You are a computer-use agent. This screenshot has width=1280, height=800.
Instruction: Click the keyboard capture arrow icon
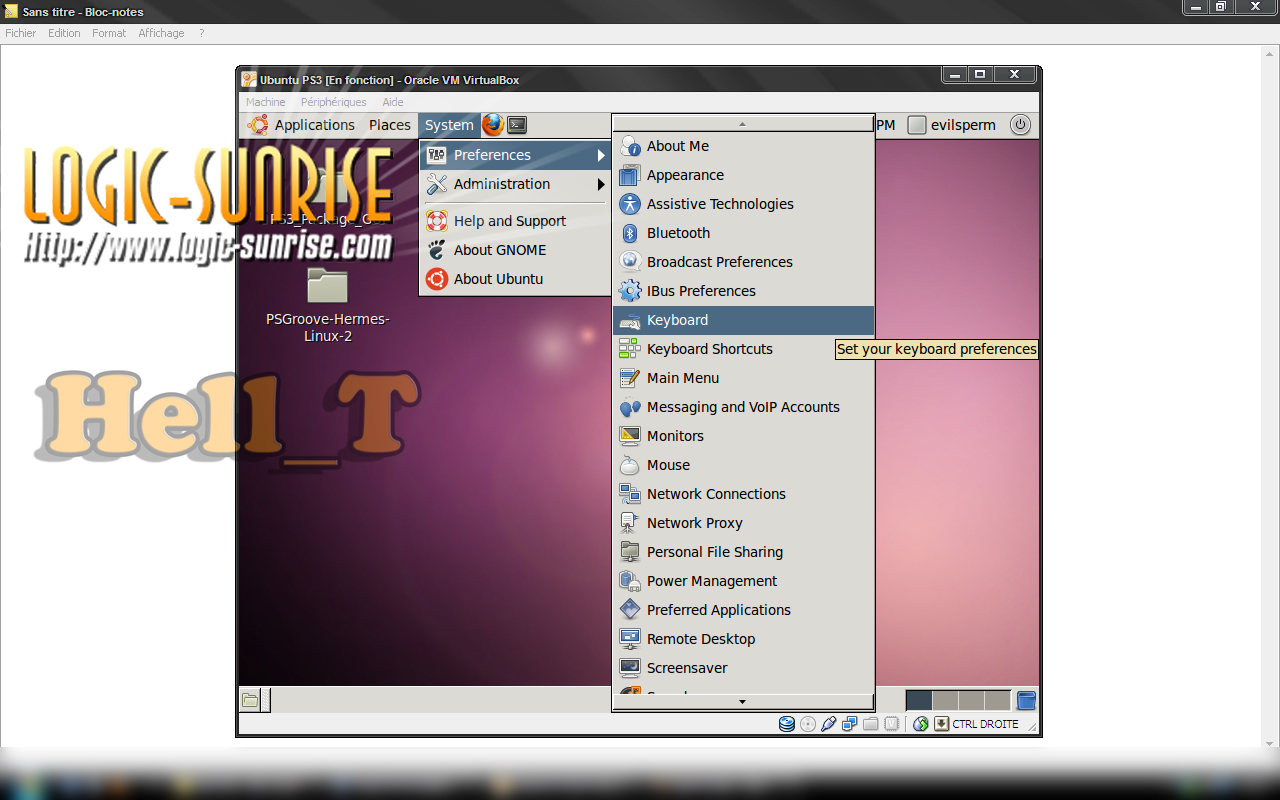tap(941, 724)
